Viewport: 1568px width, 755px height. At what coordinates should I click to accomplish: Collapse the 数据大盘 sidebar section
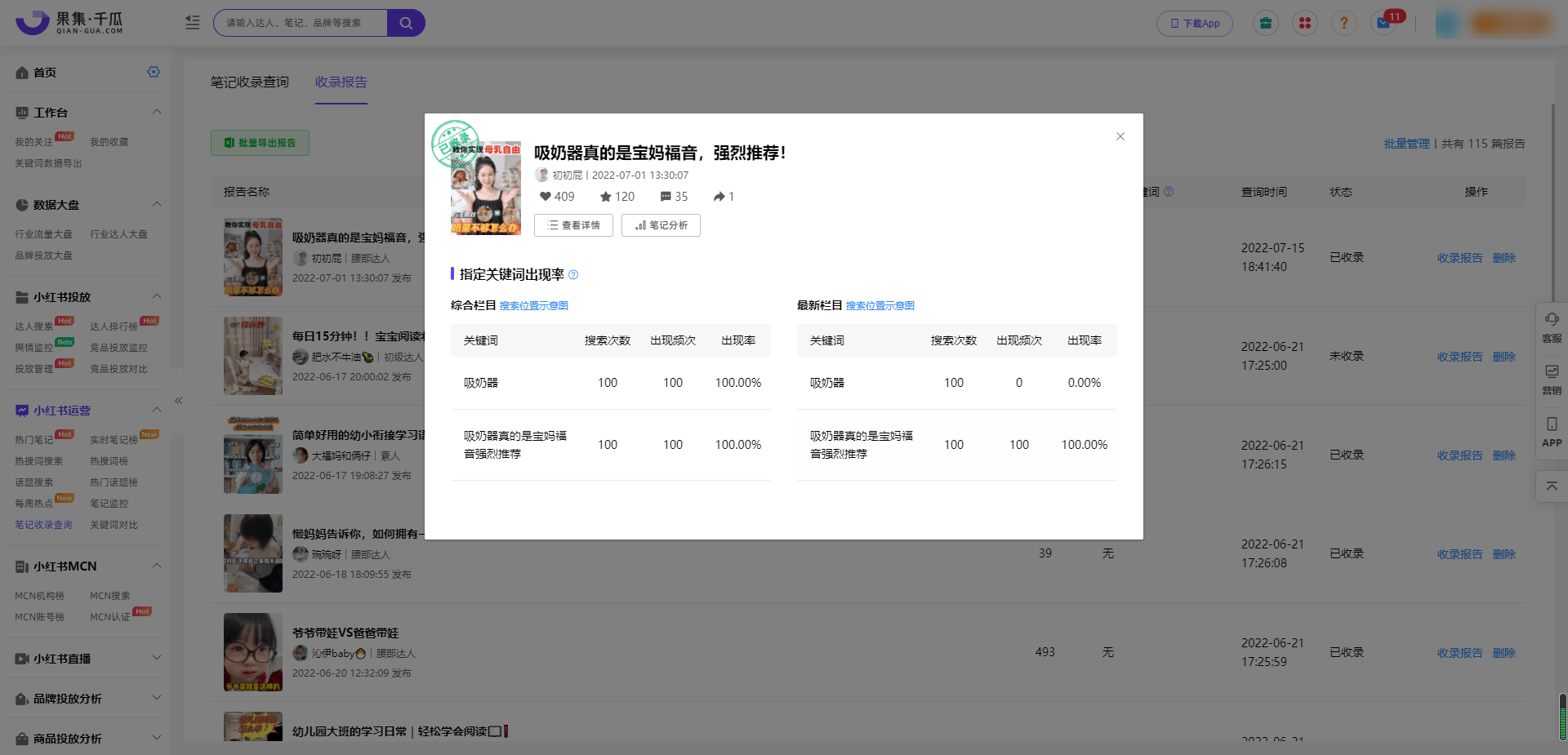pyautogui.click(x=157, y=204)
